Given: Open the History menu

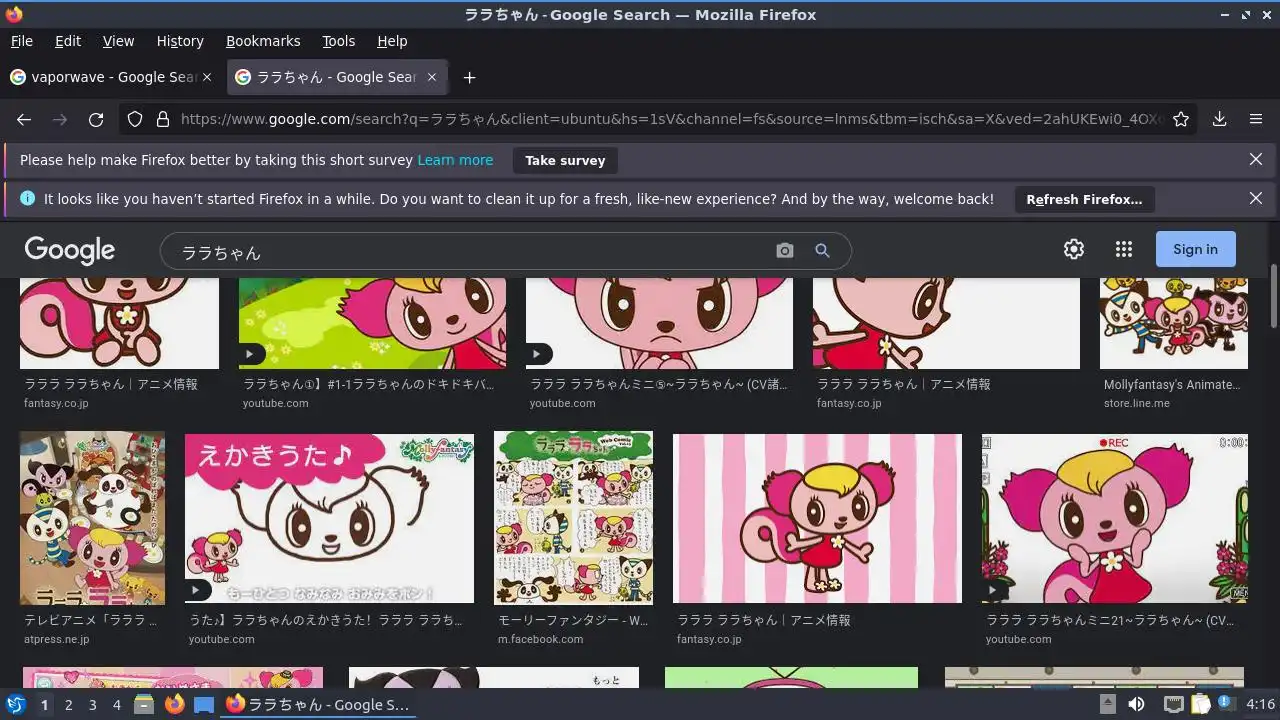Looking at the screenshot, I should click(180, 41).
